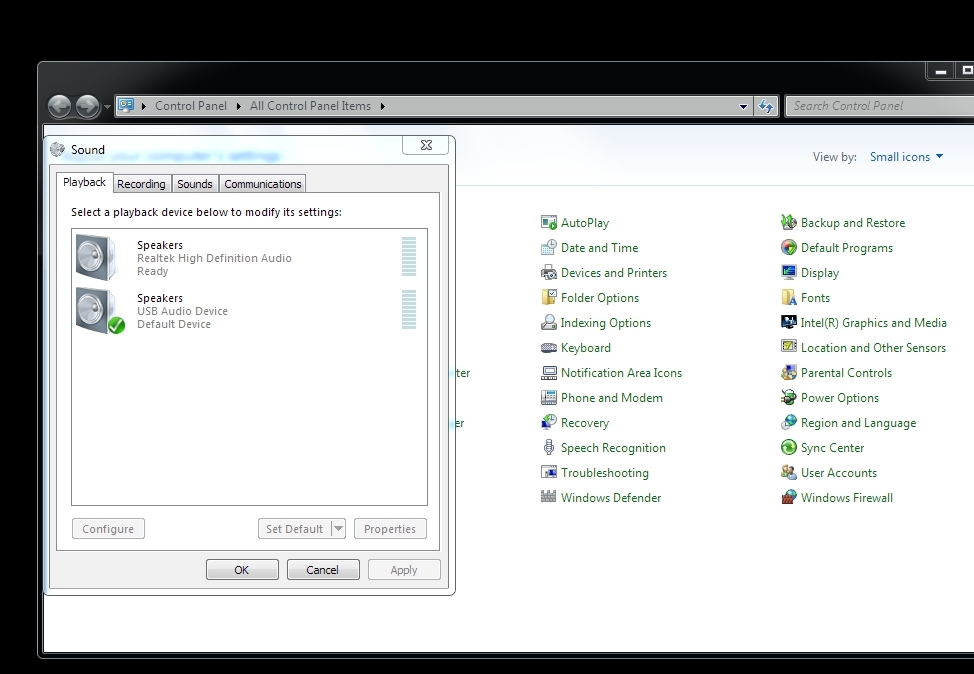974x674 pixels.
Task: Click the Fonts folder icon
Action: 789,298
